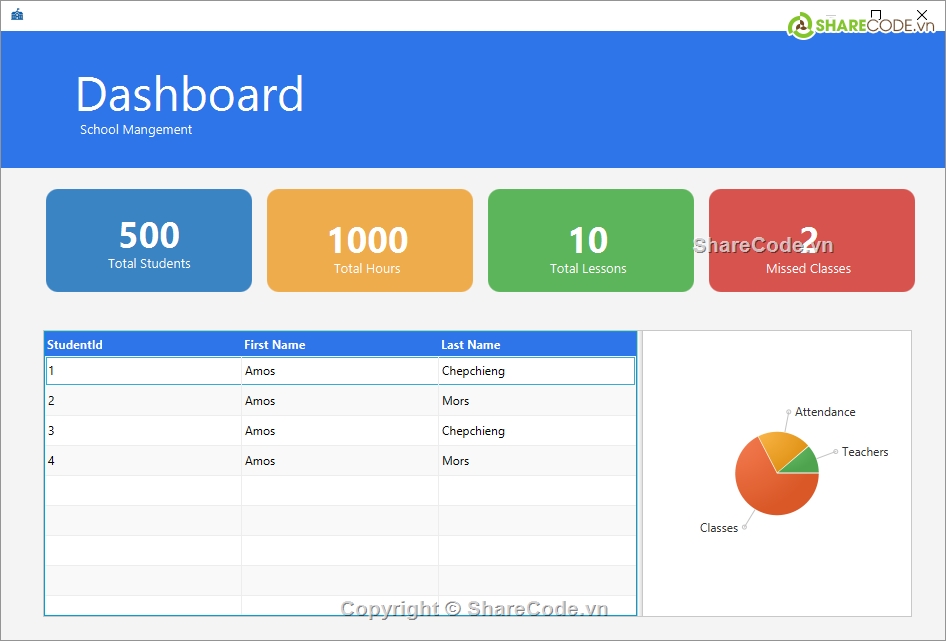Open the red Missed Classes card
This screenshot has width=946, height=641.
click(811, 241)
